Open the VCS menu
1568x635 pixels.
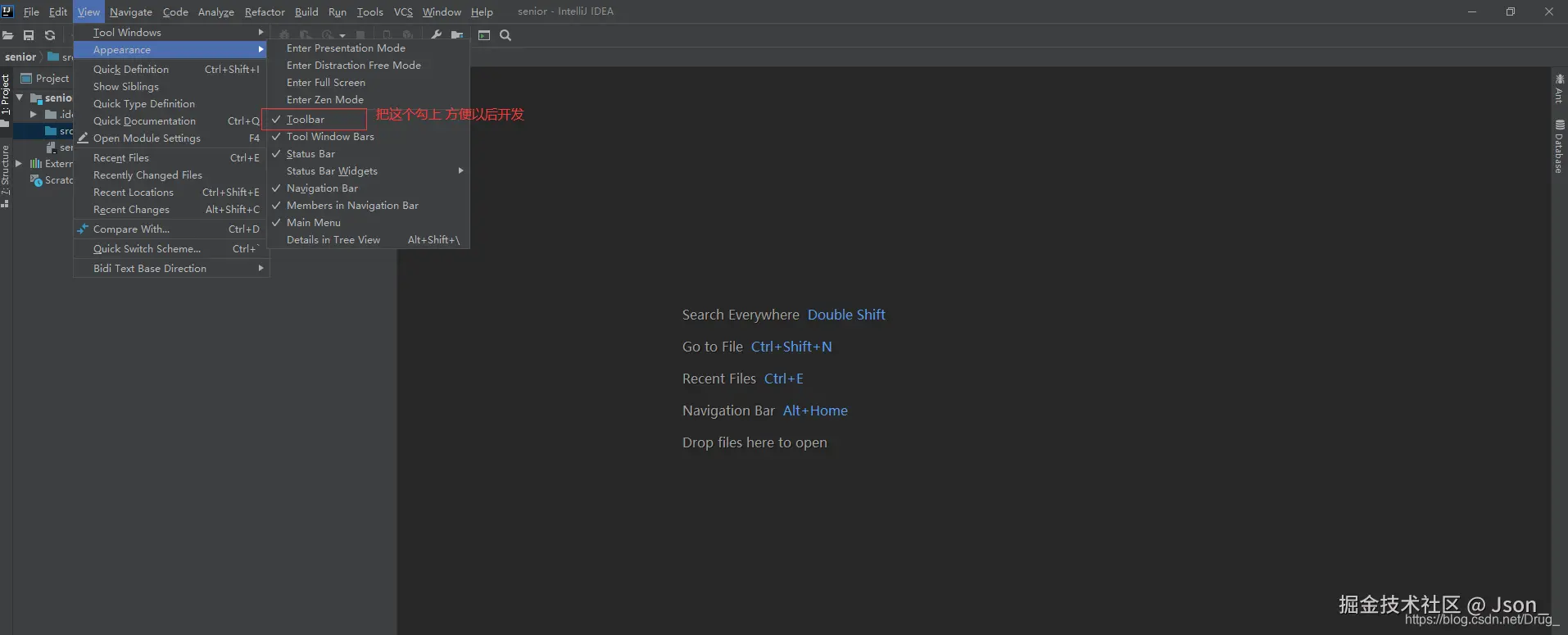point(403,11)
